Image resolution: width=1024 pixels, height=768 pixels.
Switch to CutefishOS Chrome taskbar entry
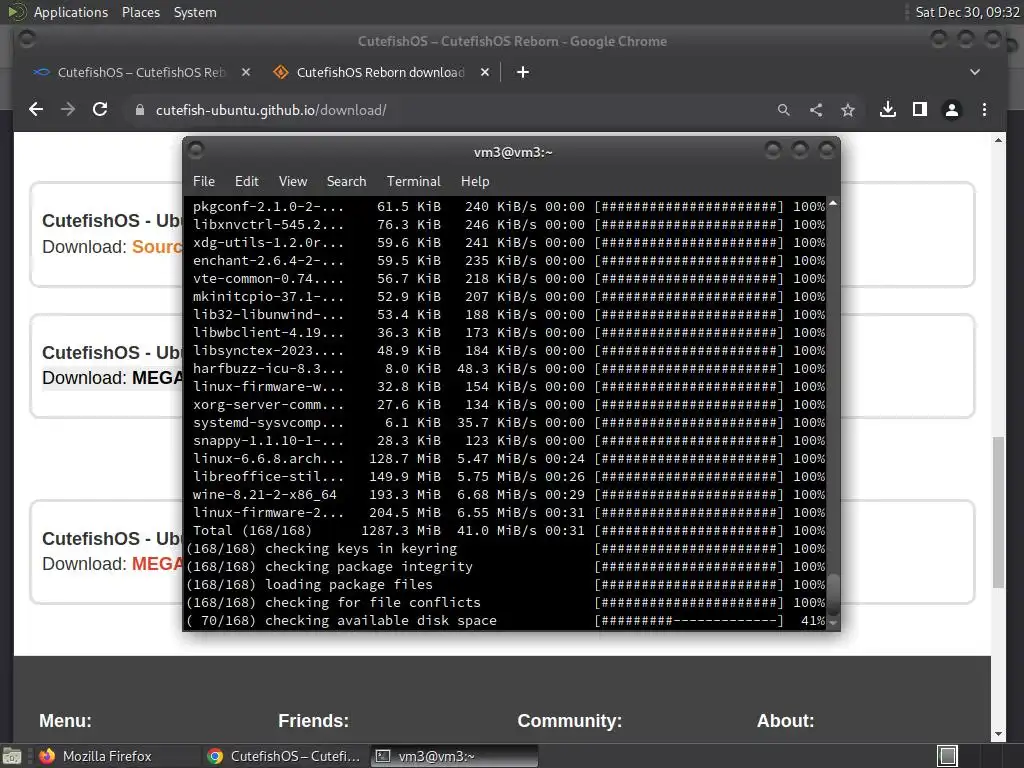(283, 756)
